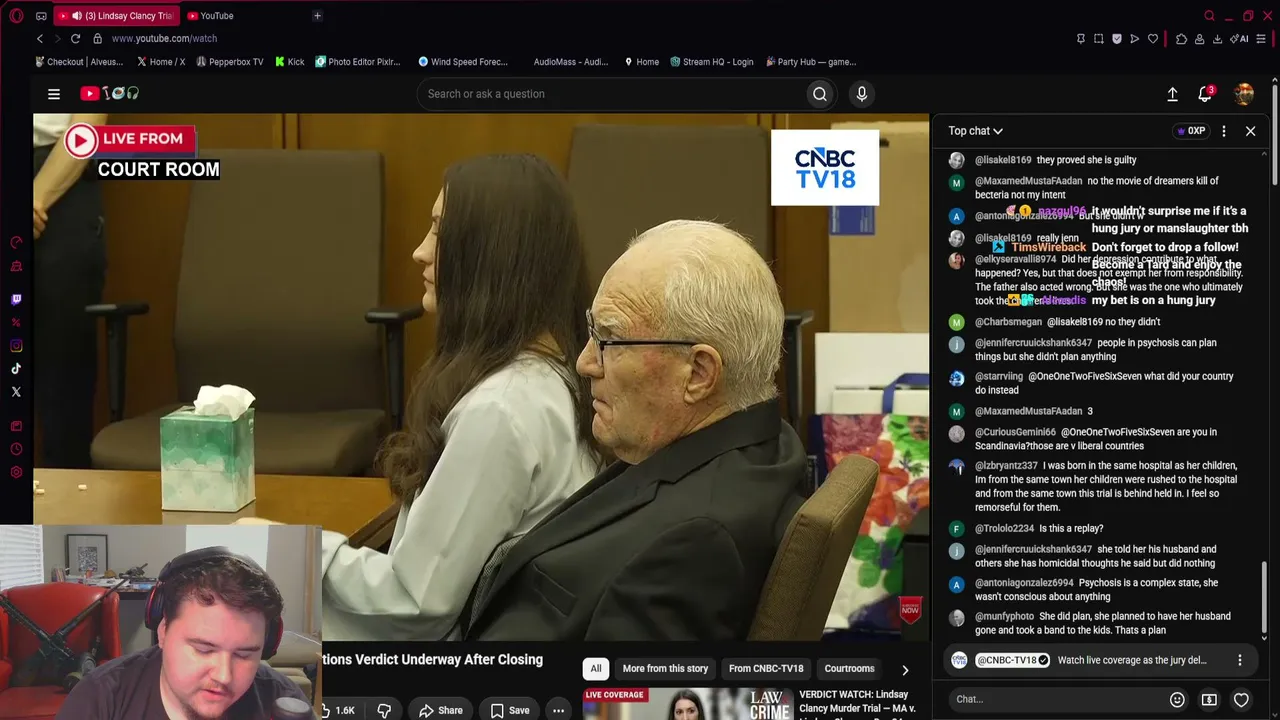Select the From CNBC-TV18 chip
Image resolution: width=1280 pixels, height=720 pixels.
[766, 668]
